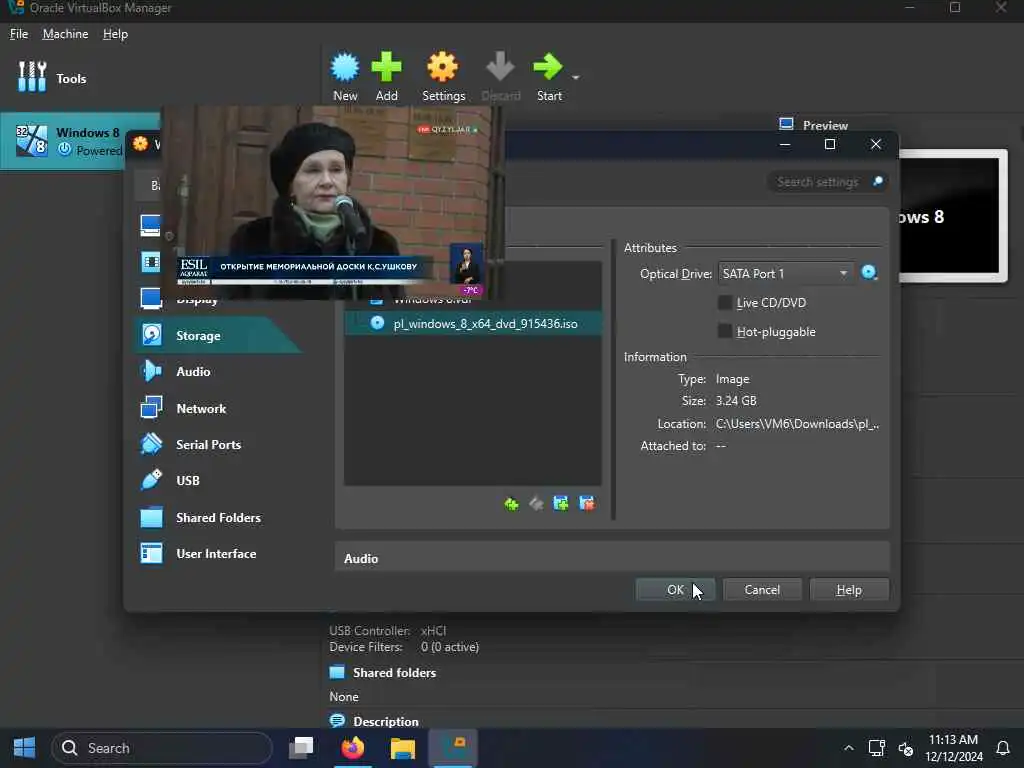The height and width of the screenshot is (768, 1024).
Task: Click the add controller icon below storage tree
Action: pyautogui.click(x=511, y=504)
